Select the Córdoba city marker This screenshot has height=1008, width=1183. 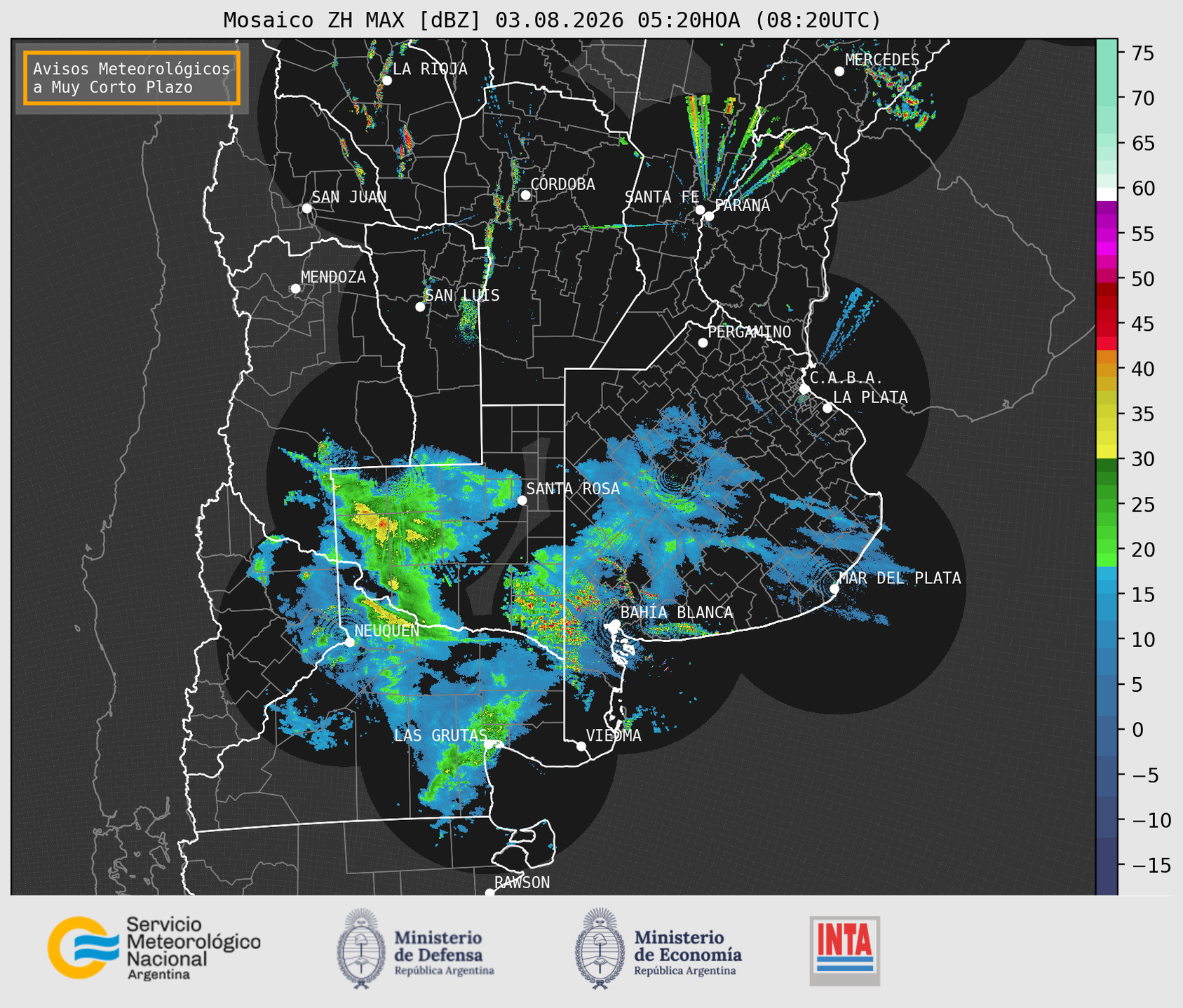(x=525, y=195)
